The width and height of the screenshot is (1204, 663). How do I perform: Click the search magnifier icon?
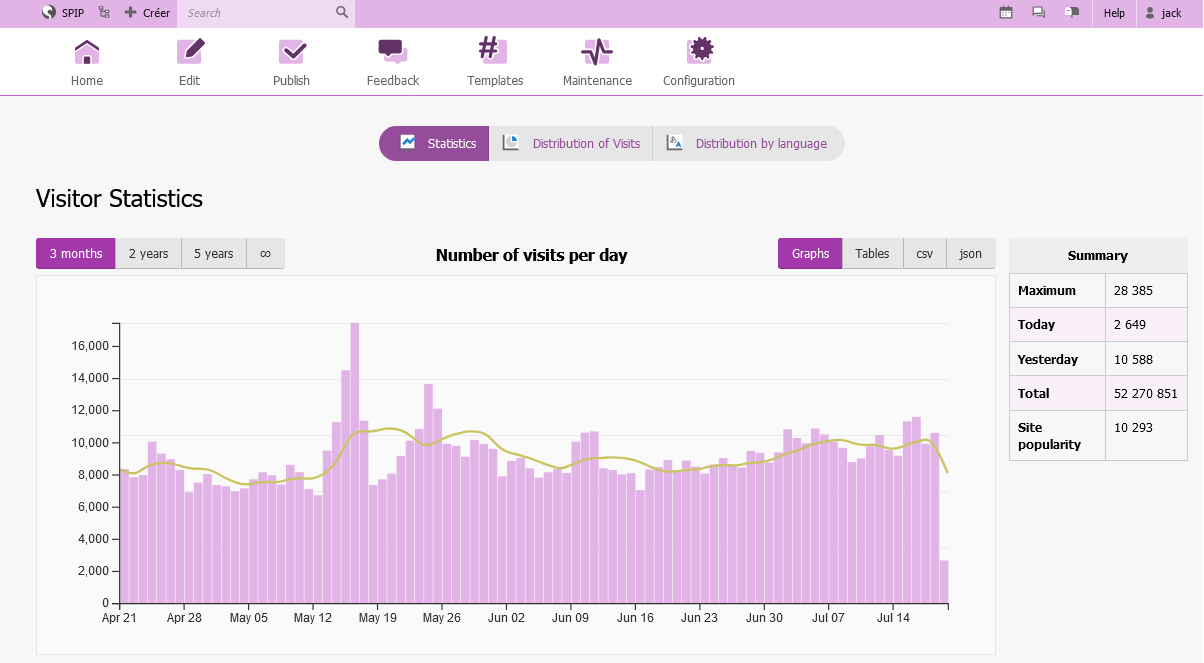point(342,13)
